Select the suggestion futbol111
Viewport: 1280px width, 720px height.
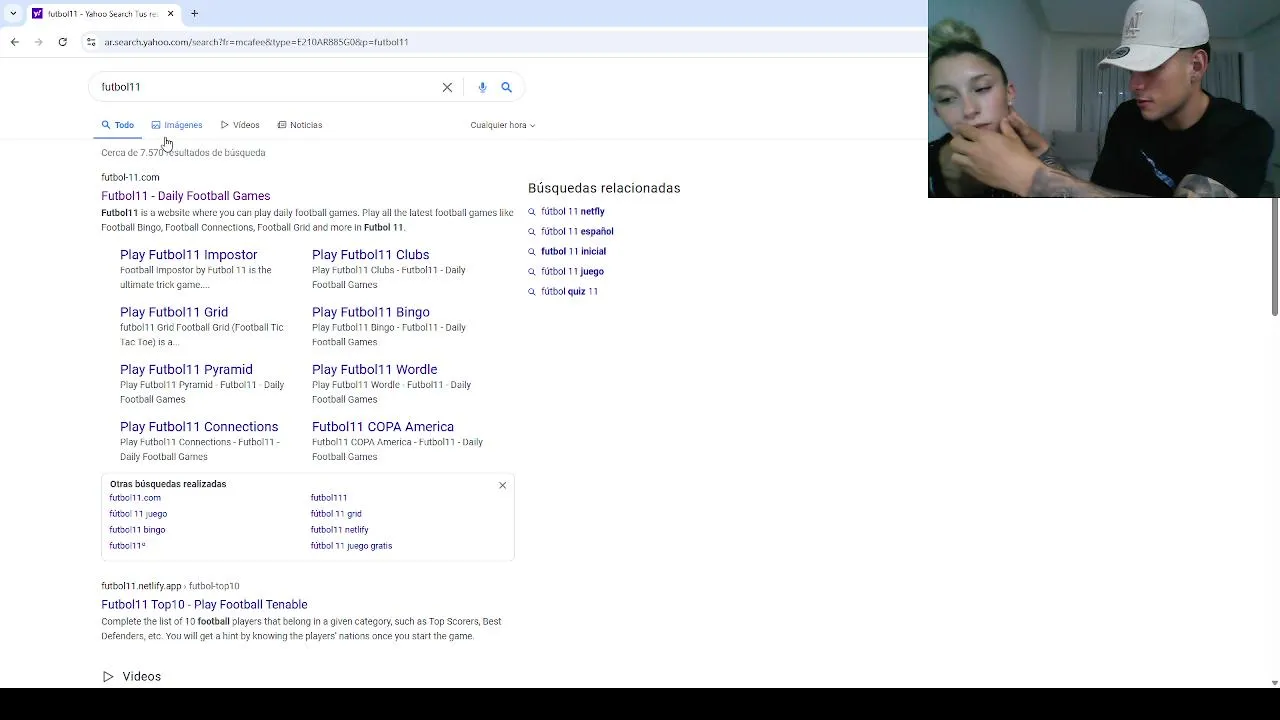tap(329, 498)
